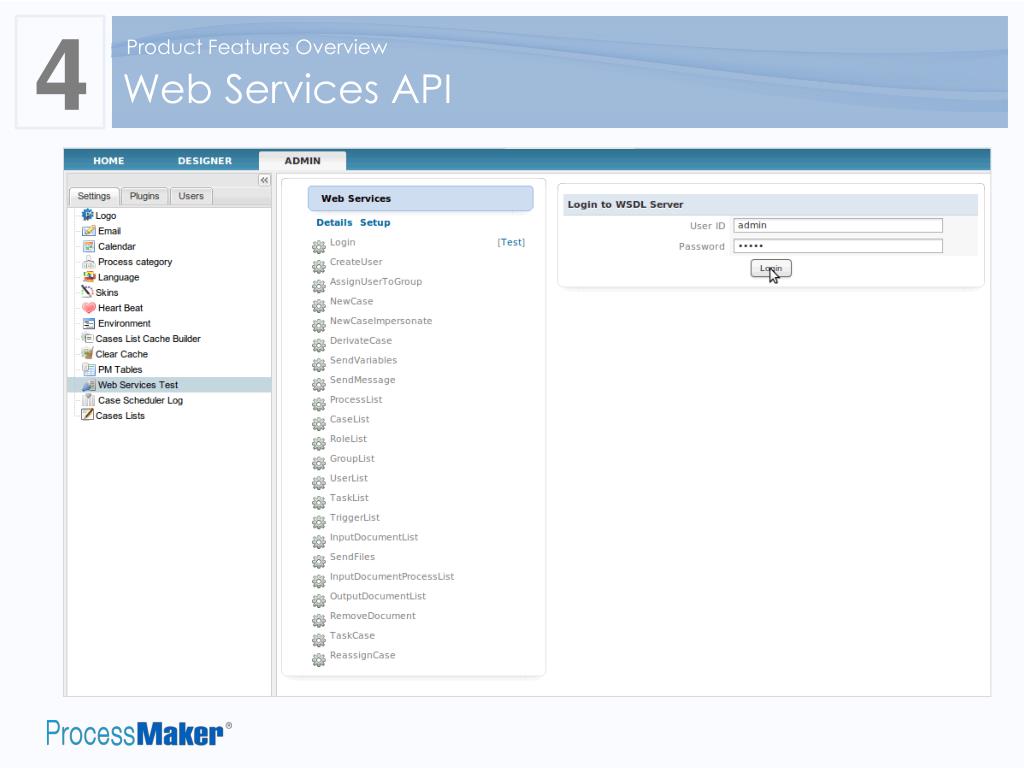Viewport: 1024px width, 768px height.
Task: Switch to the Settings tab
Action: [x=94, y=196]
